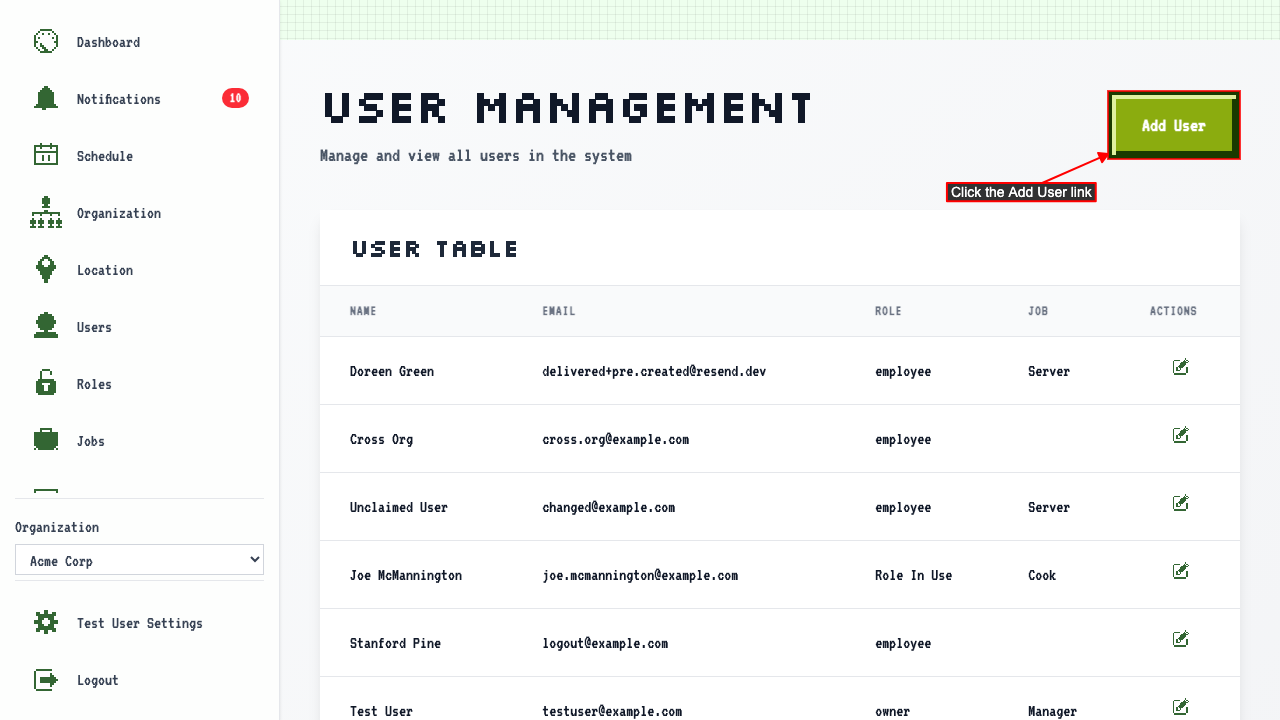This screenshot has height=720, width=1280.
Task: Click the Role In Use cell
Action: 913,575
